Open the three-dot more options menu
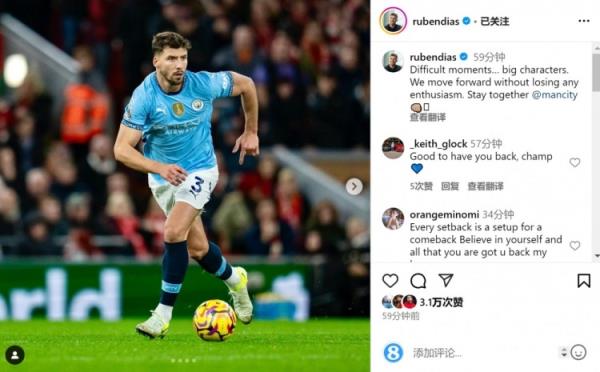Viewport: 600px width, 372px height. pyautogui.click(x=584, y=21)
